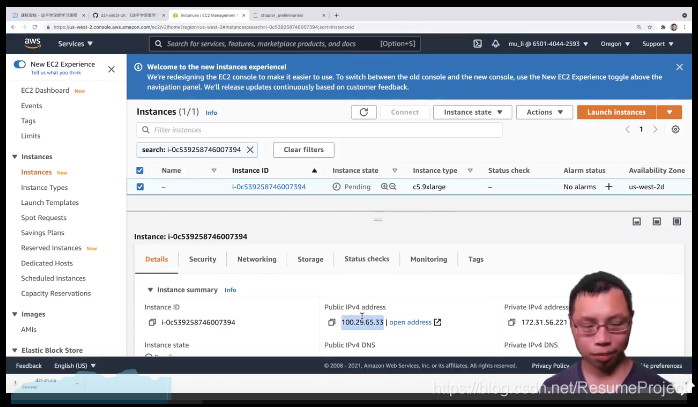Collapse the details panel to minimum

point(637,221)
